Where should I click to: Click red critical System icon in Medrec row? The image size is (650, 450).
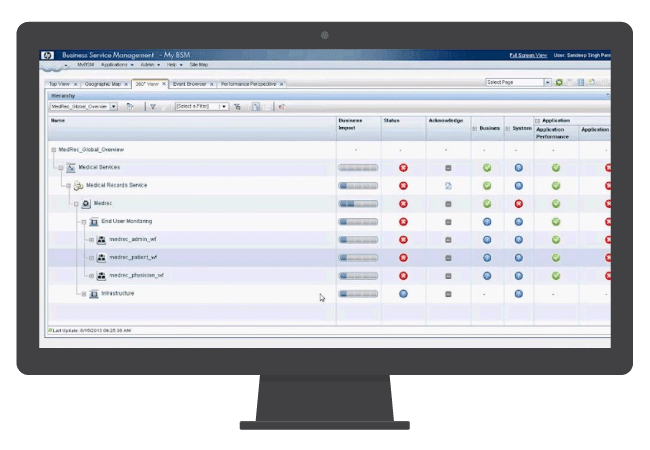click(518, 204)
